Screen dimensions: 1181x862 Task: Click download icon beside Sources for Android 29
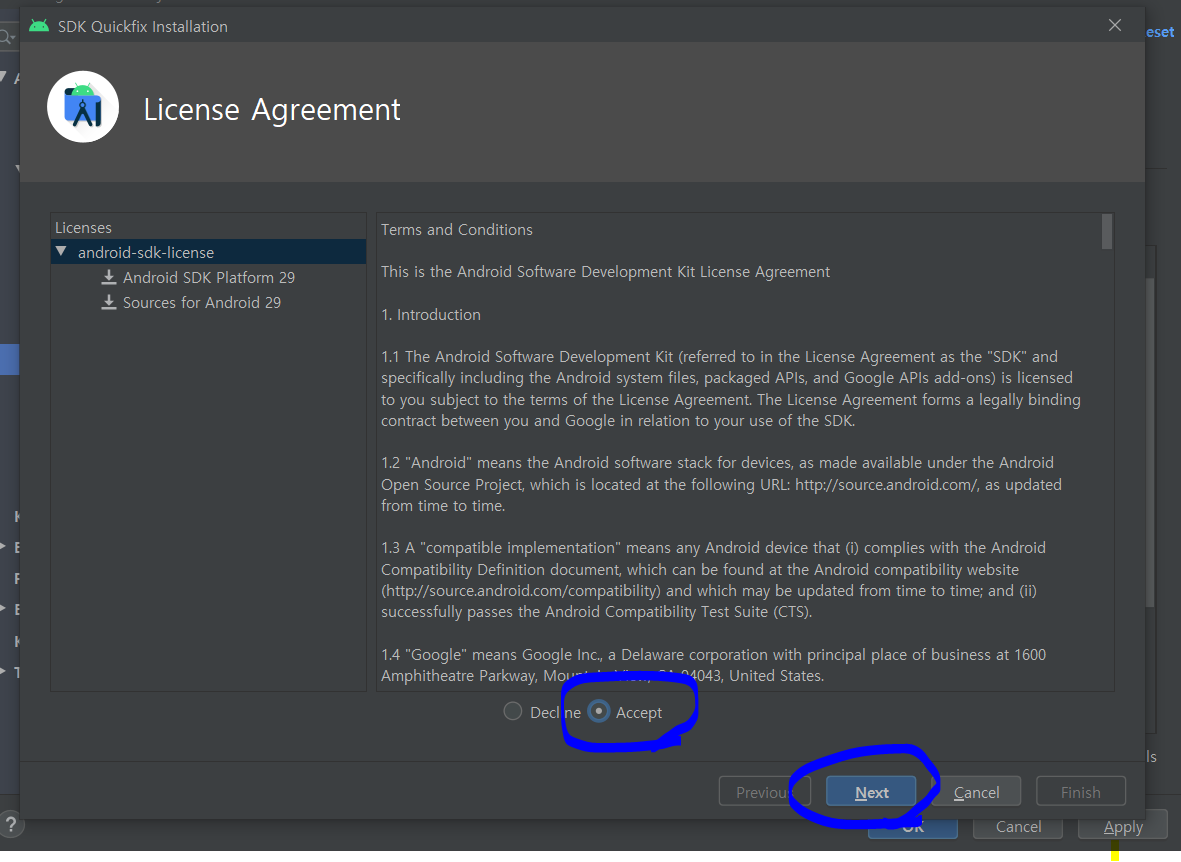109,302
